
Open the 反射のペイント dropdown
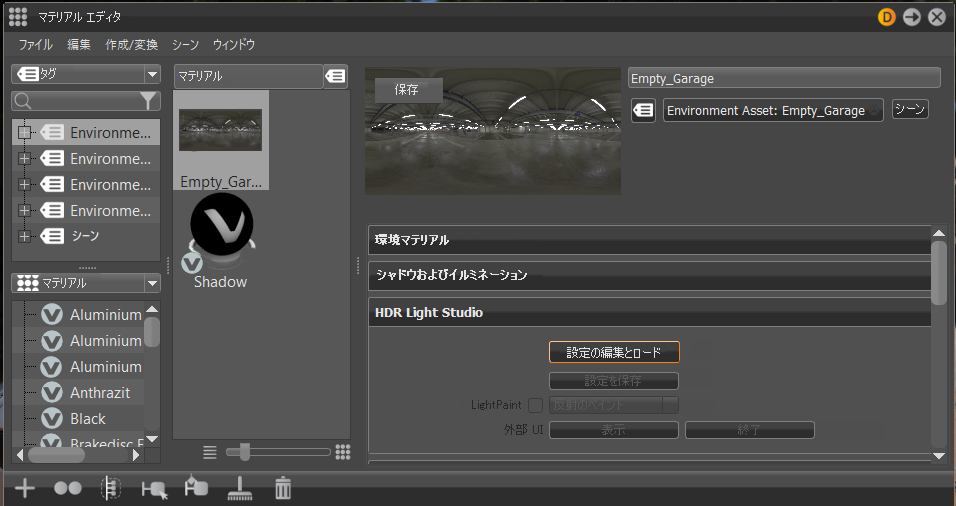(614, 405)
